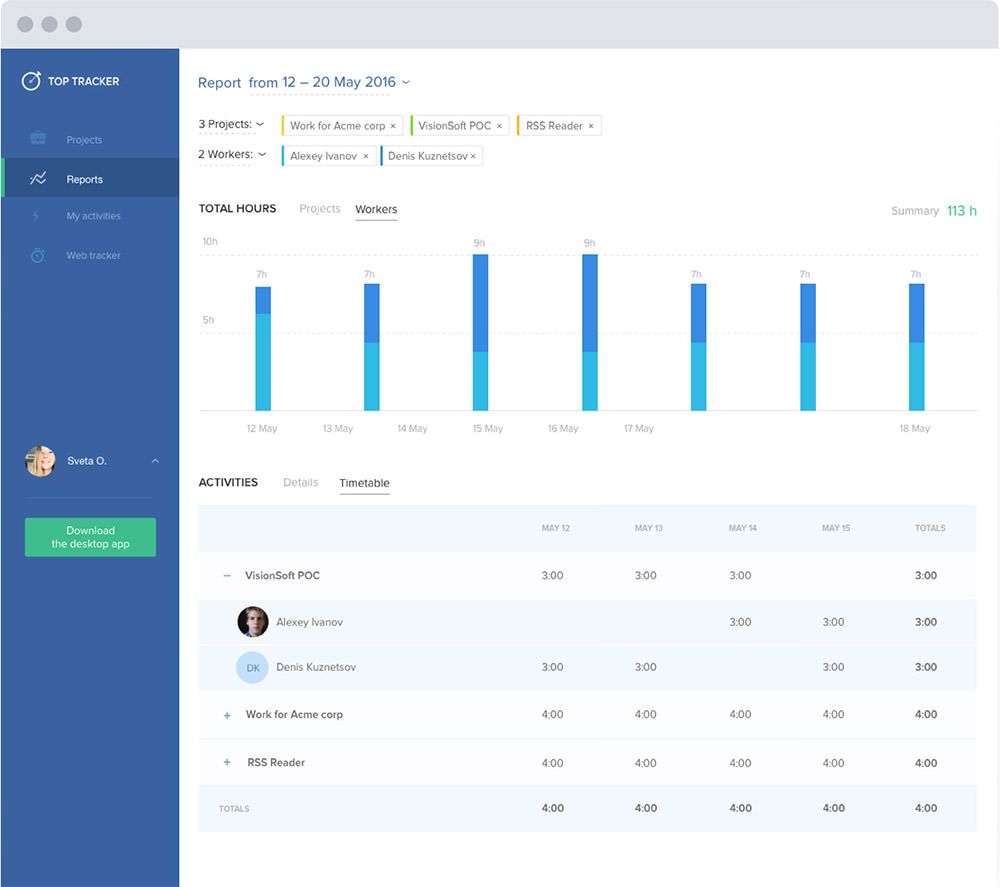Click the My activities lightning icon
Screen dimensions: 1000x887
37,216
